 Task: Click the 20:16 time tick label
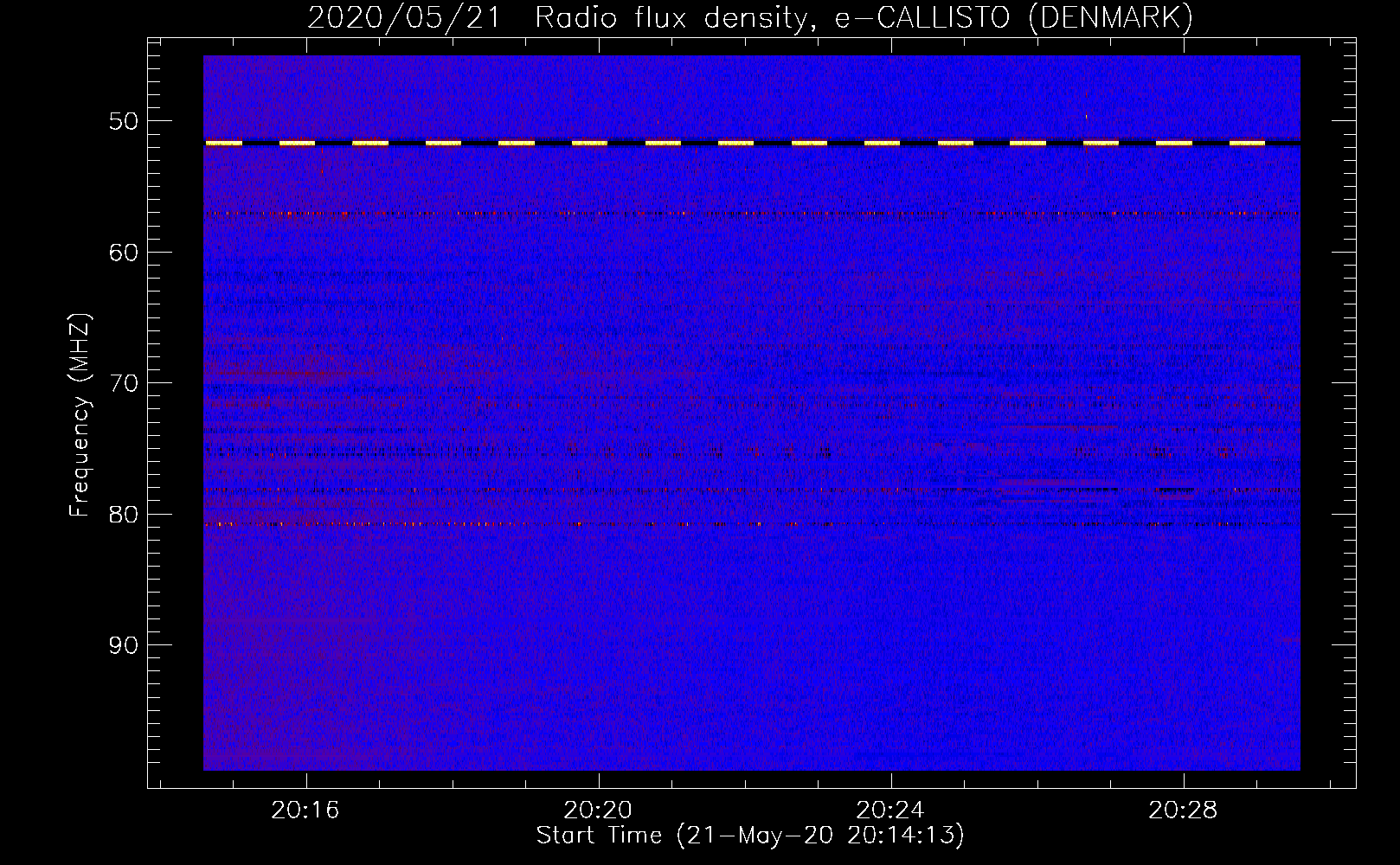(x=305, y=810)
